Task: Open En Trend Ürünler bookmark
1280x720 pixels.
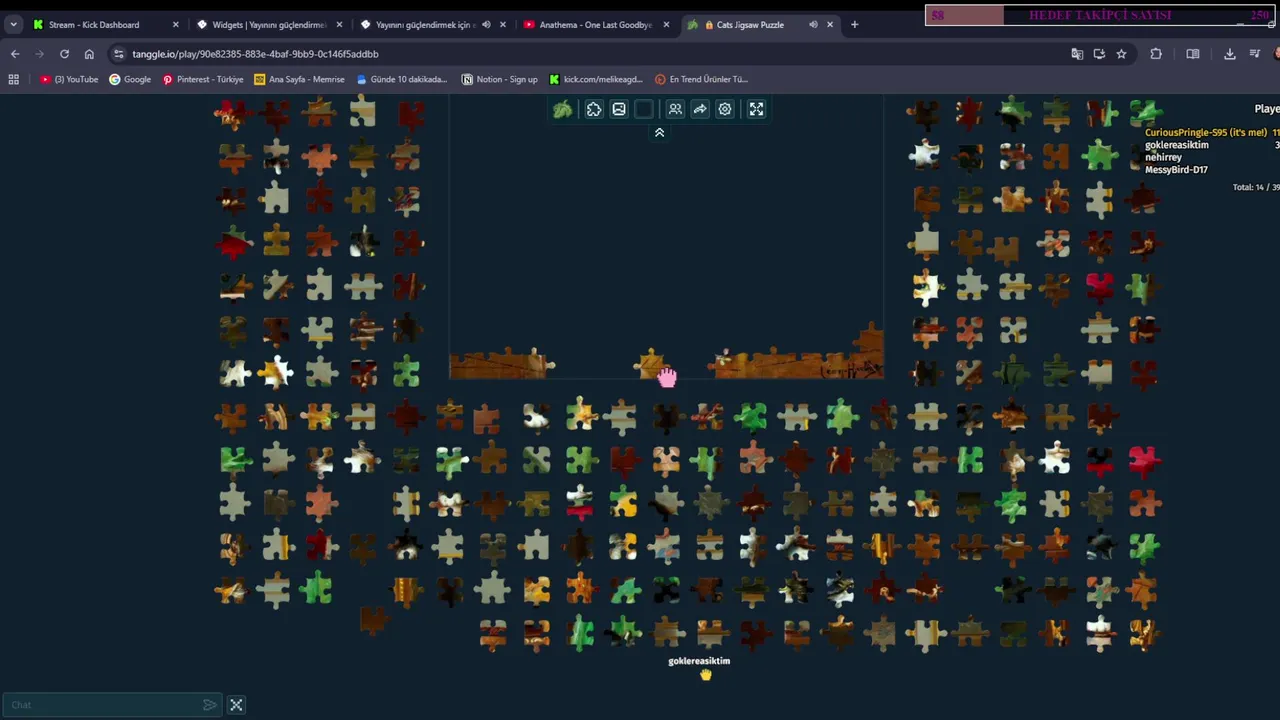Action: [701, 79]
